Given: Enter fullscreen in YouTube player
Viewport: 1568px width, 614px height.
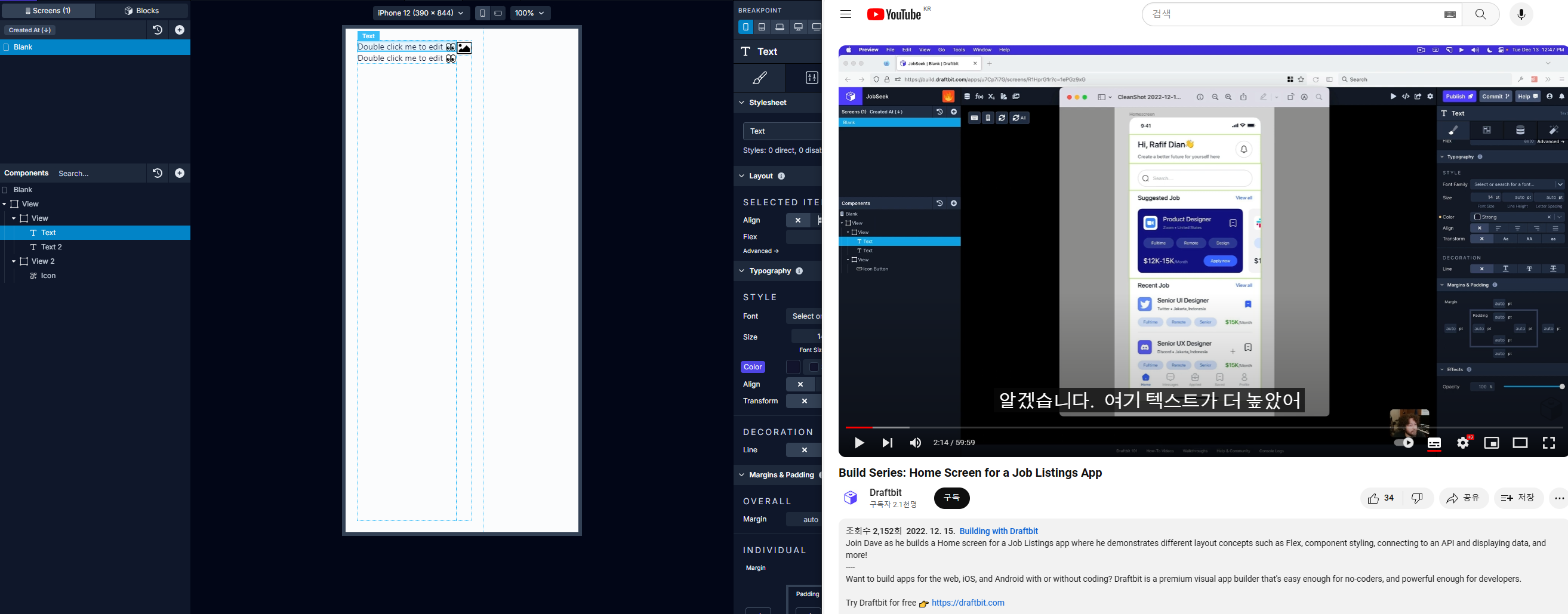Looking at the screenshot, I should coord(1548,443).
